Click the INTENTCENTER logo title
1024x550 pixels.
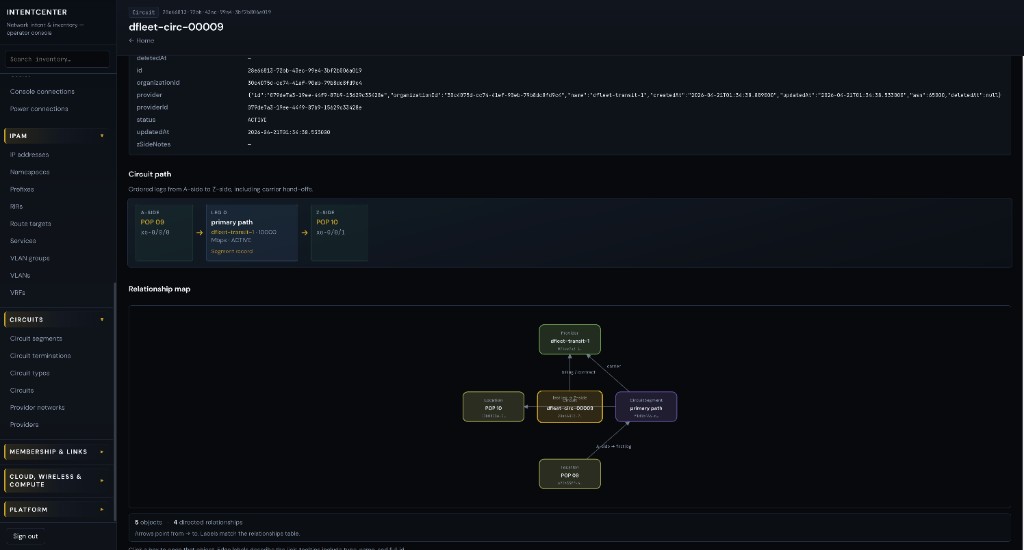pos(37,12)
